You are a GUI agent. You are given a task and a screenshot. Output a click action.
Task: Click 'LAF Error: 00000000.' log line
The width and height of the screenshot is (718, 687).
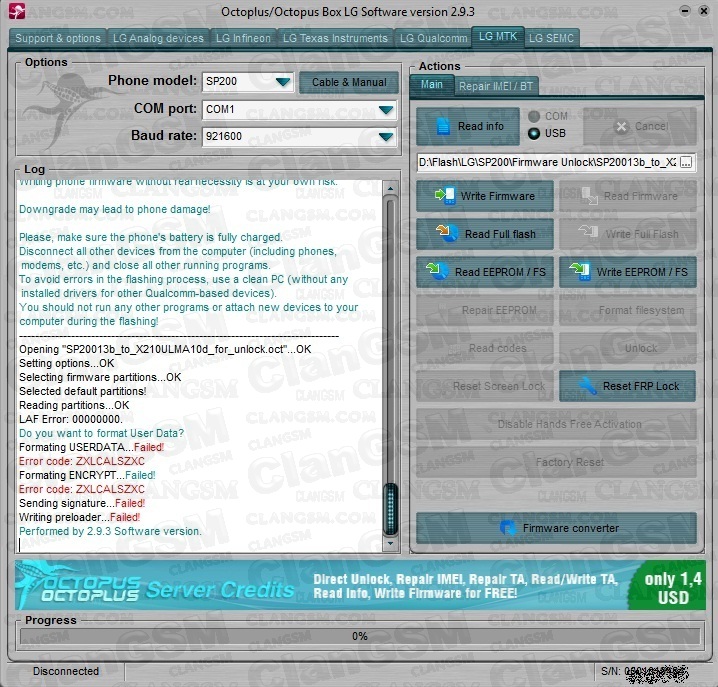(x=71, y=419)
